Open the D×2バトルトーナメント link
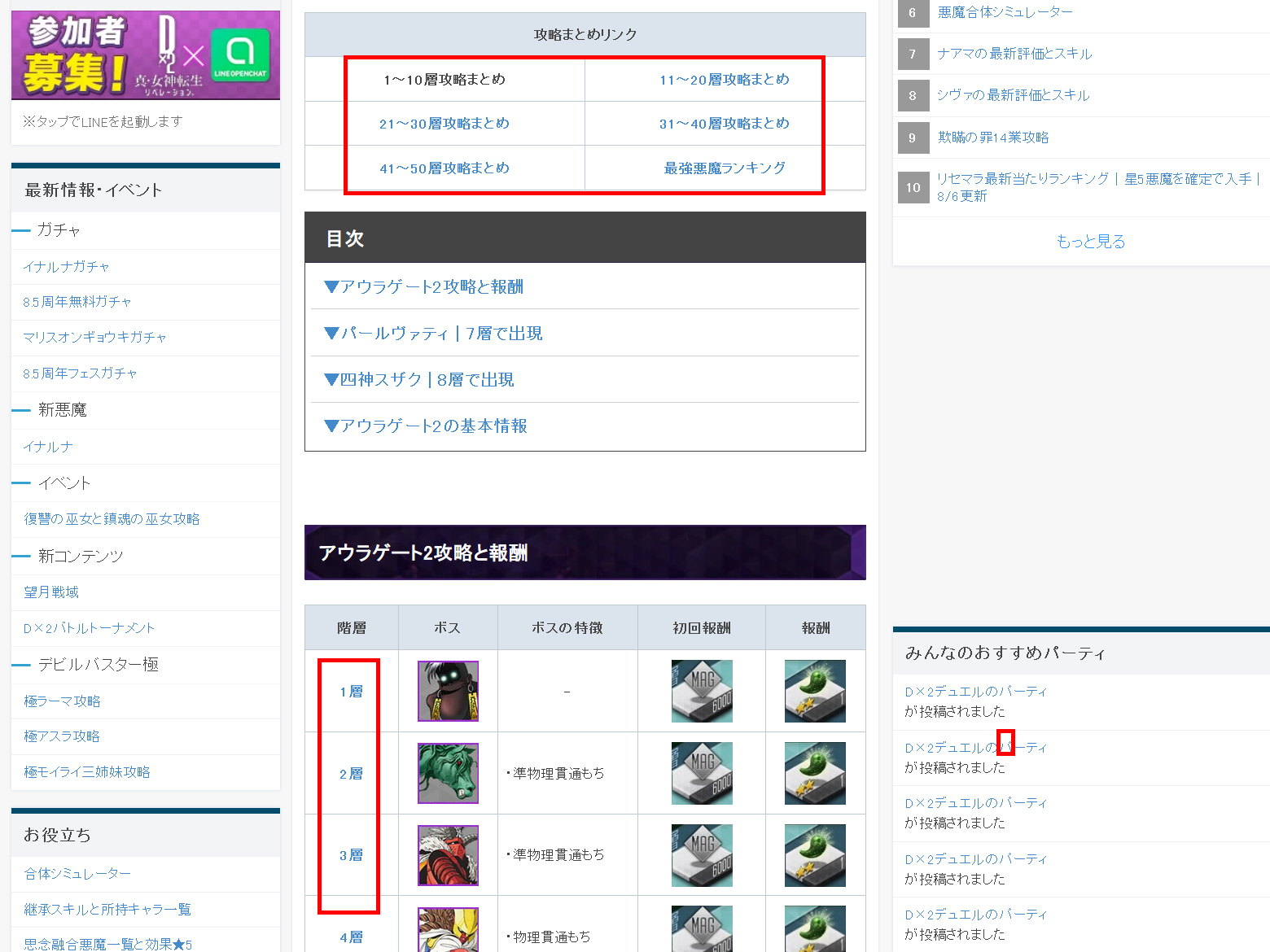Screen dimensions: 1270x952 [90, 628]
